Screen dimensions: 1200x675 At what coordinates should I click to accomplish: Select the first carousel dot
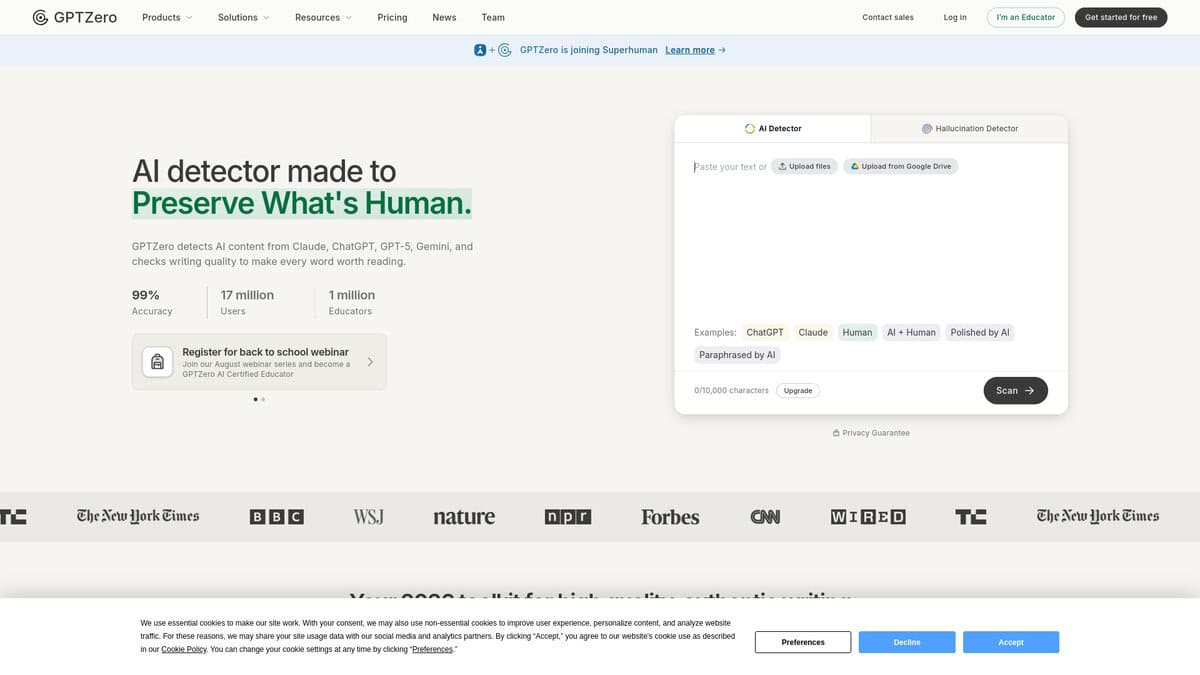coord(255,399)
